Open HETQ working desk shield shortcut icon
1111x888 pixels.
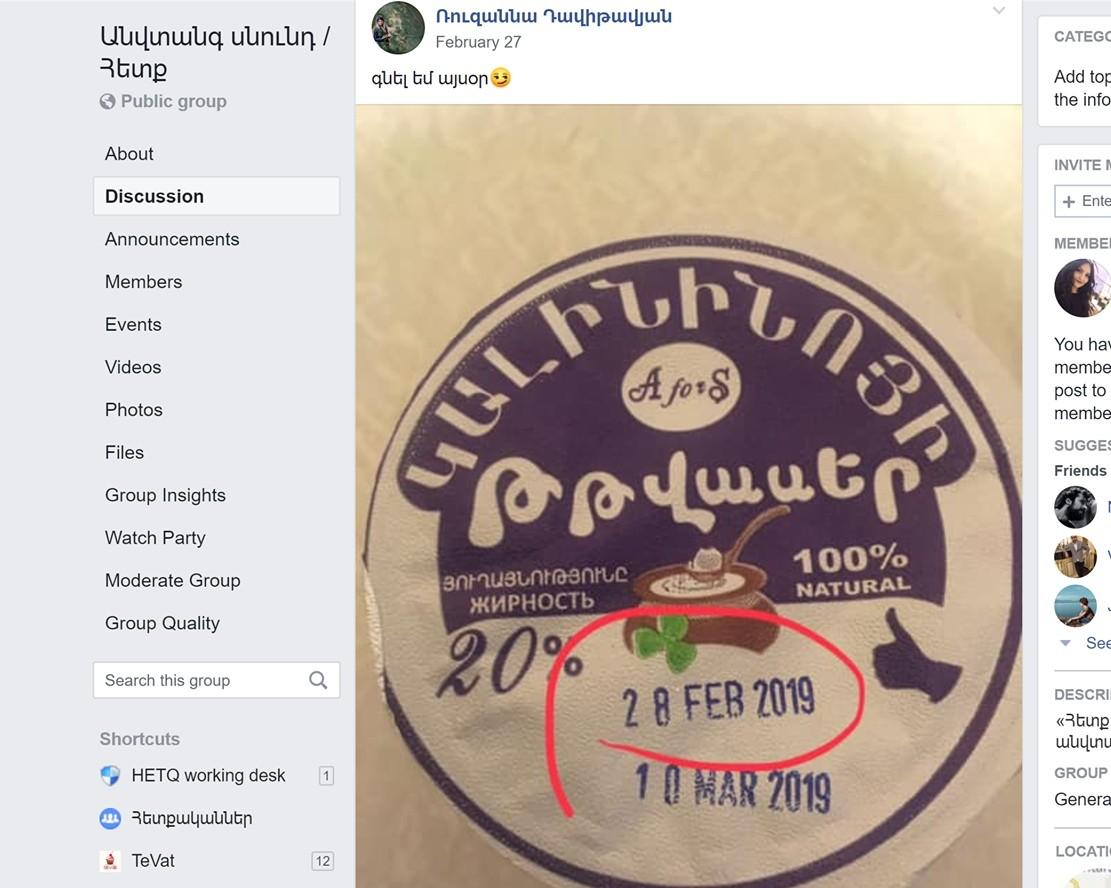110,775
